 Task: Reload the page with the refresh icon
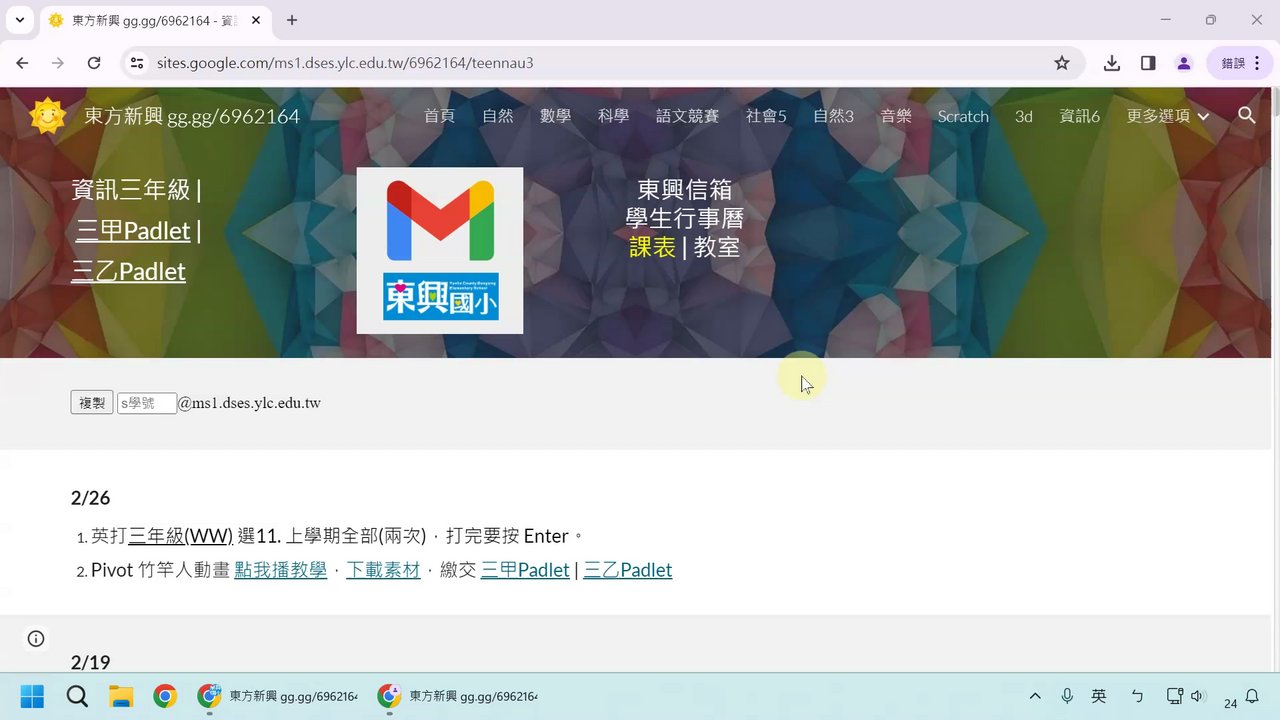[94, 63]
